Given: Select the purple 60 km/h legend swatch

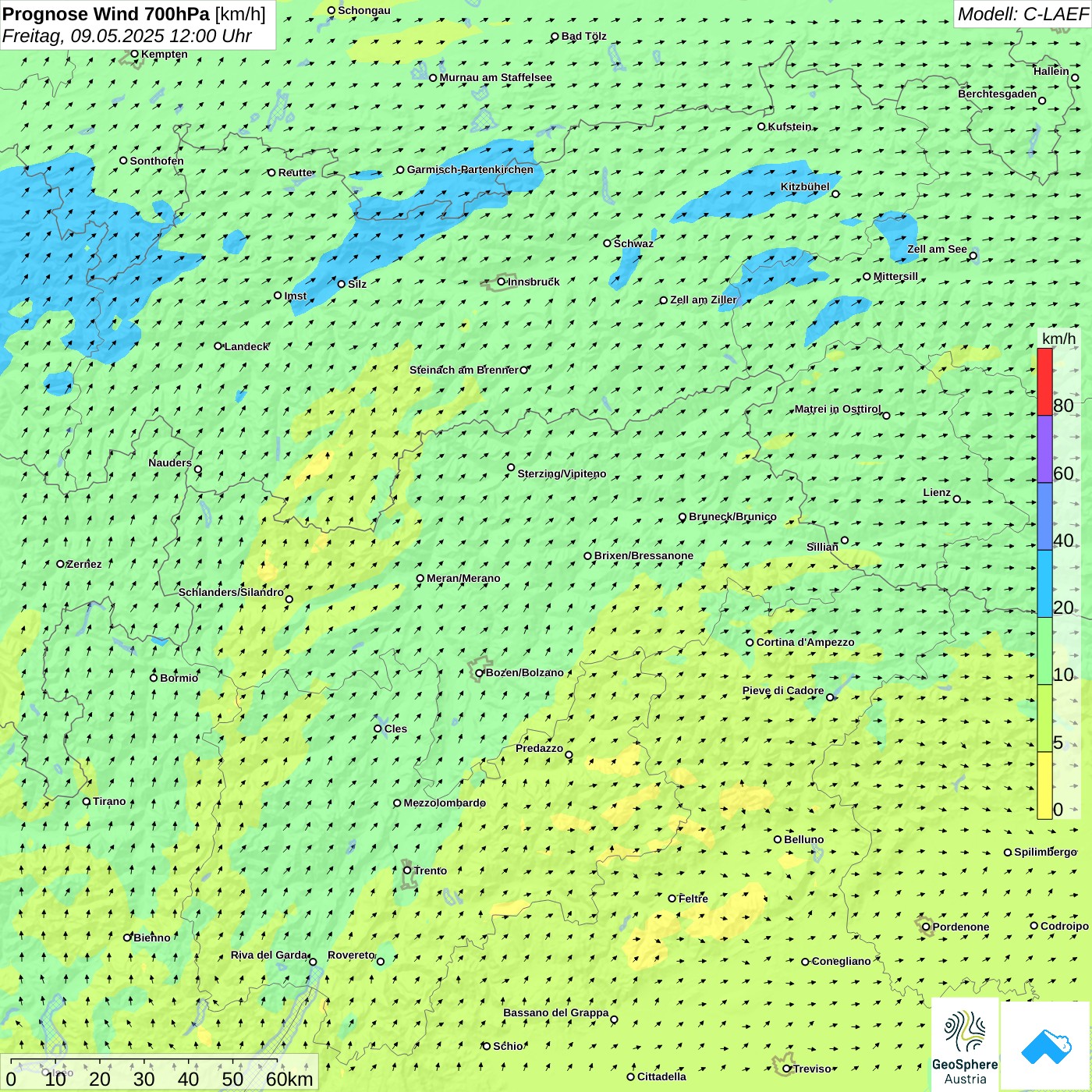Looking at the screenshot, I should tap(1044, 449).
